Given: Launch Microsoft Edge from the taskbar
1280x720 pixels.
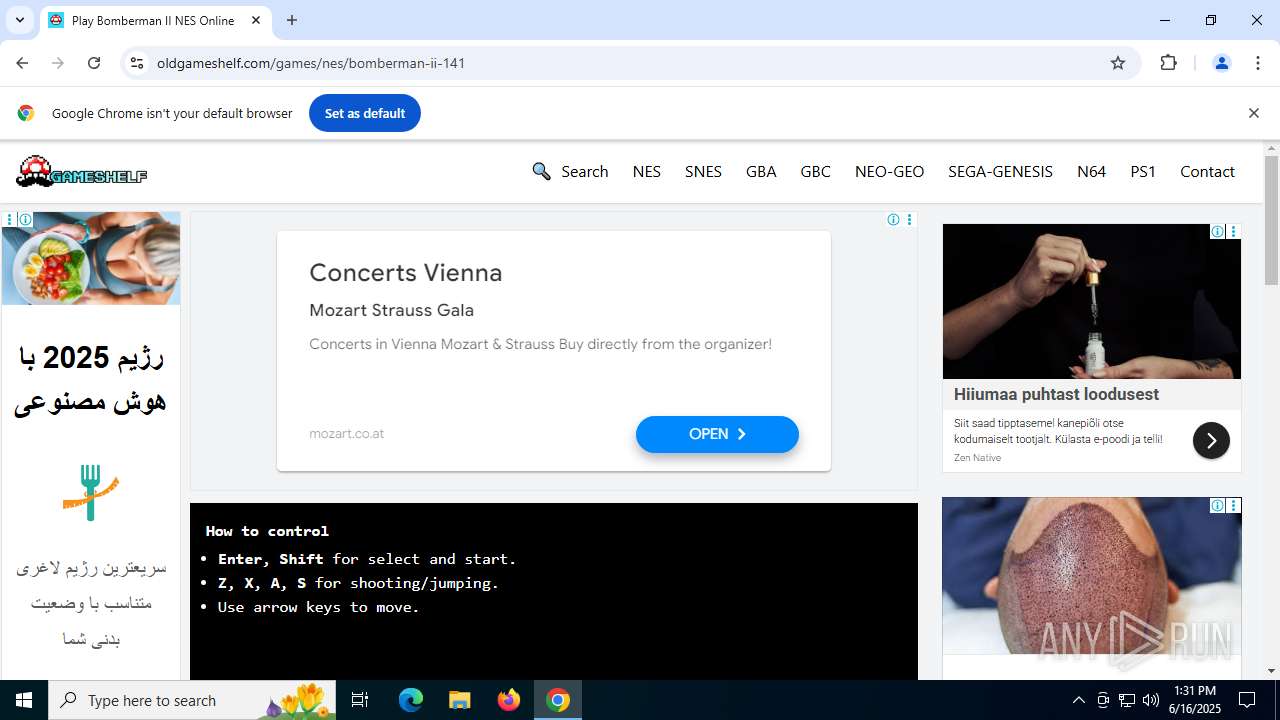Looking at the screenshot, I should click(411, 700).
